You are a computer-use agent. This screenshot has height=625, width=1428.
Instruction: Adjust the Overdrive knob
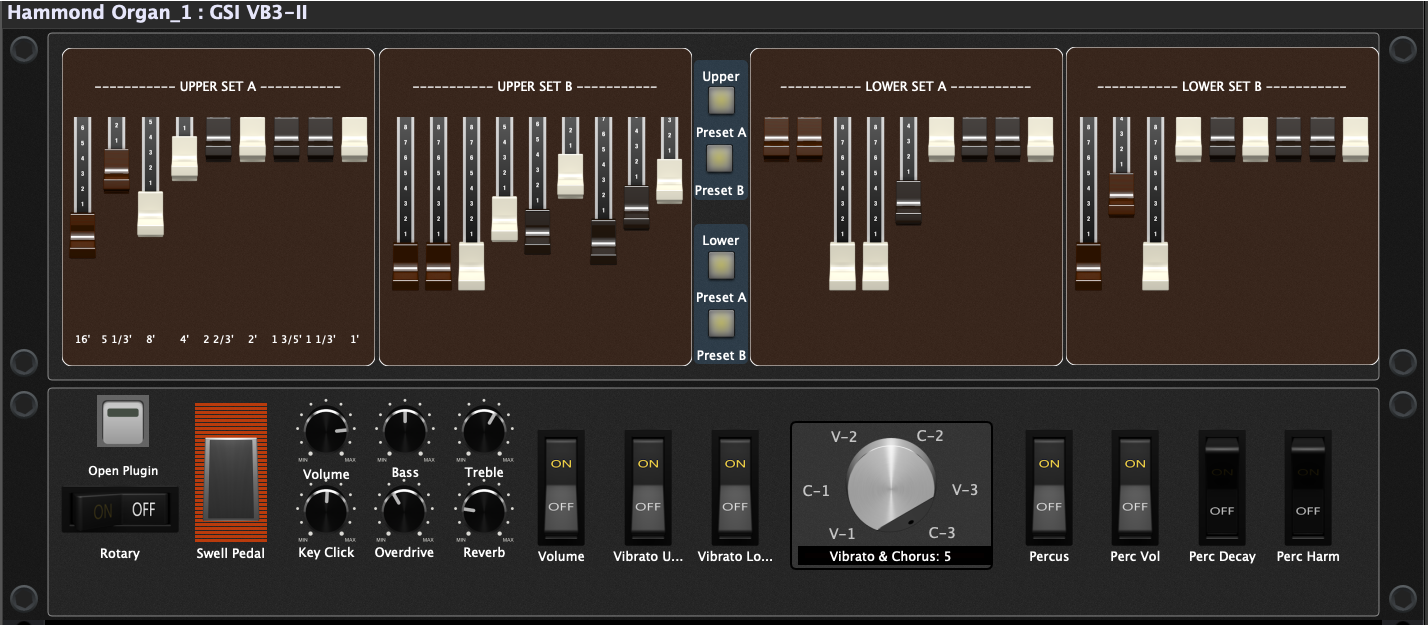point(404,511)
